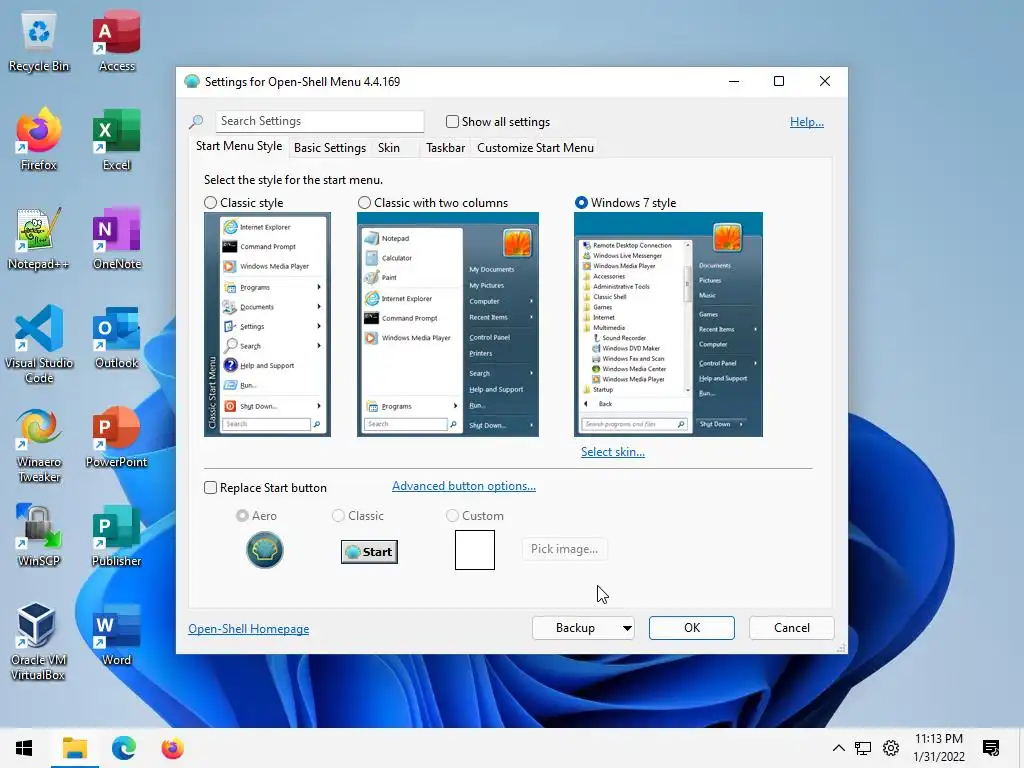1024x768 pixels.
Task: Click the Select skin link
Action: coord(613,452)
